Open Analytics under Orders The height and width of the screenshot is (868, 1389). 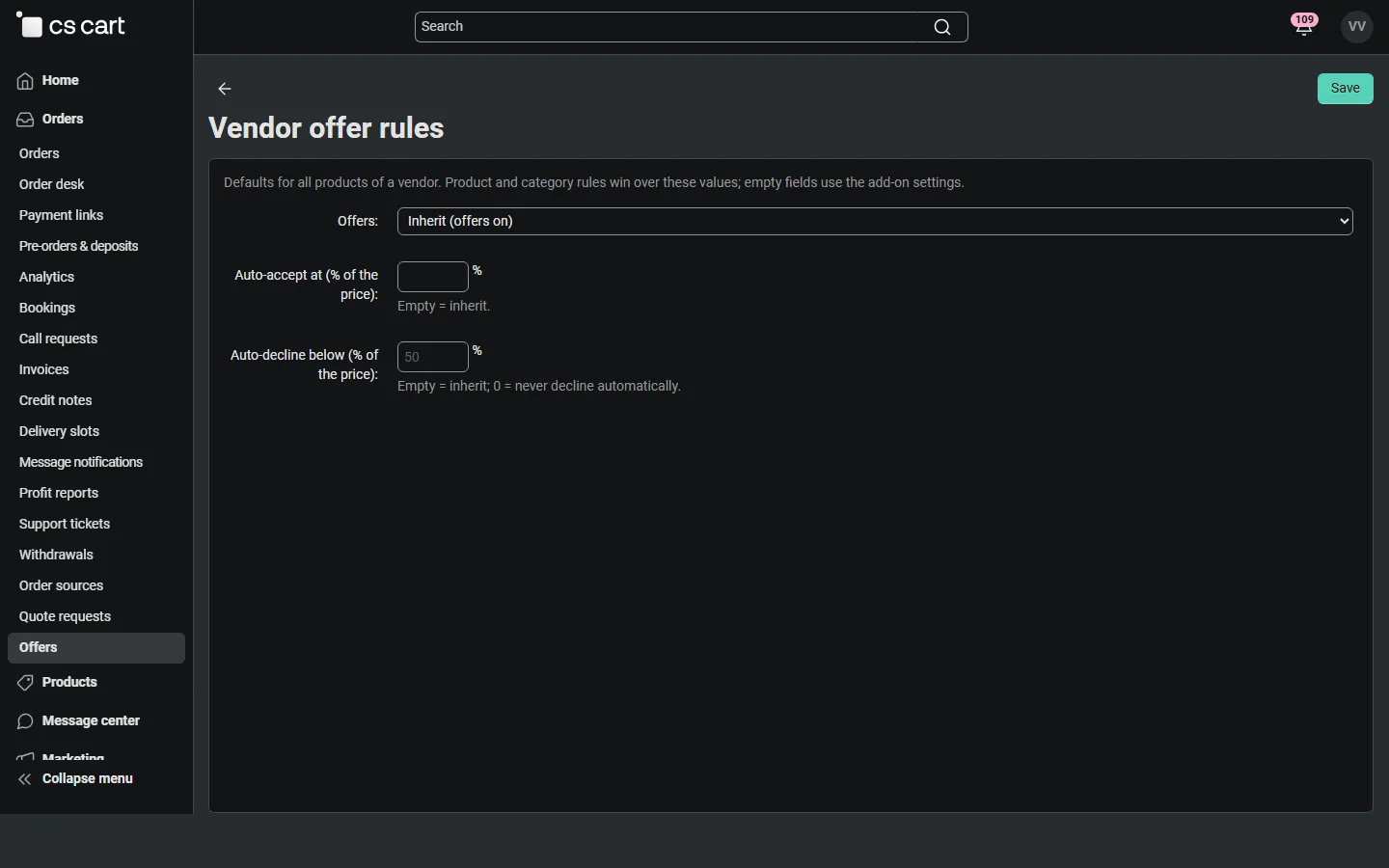tap(46, 277)
